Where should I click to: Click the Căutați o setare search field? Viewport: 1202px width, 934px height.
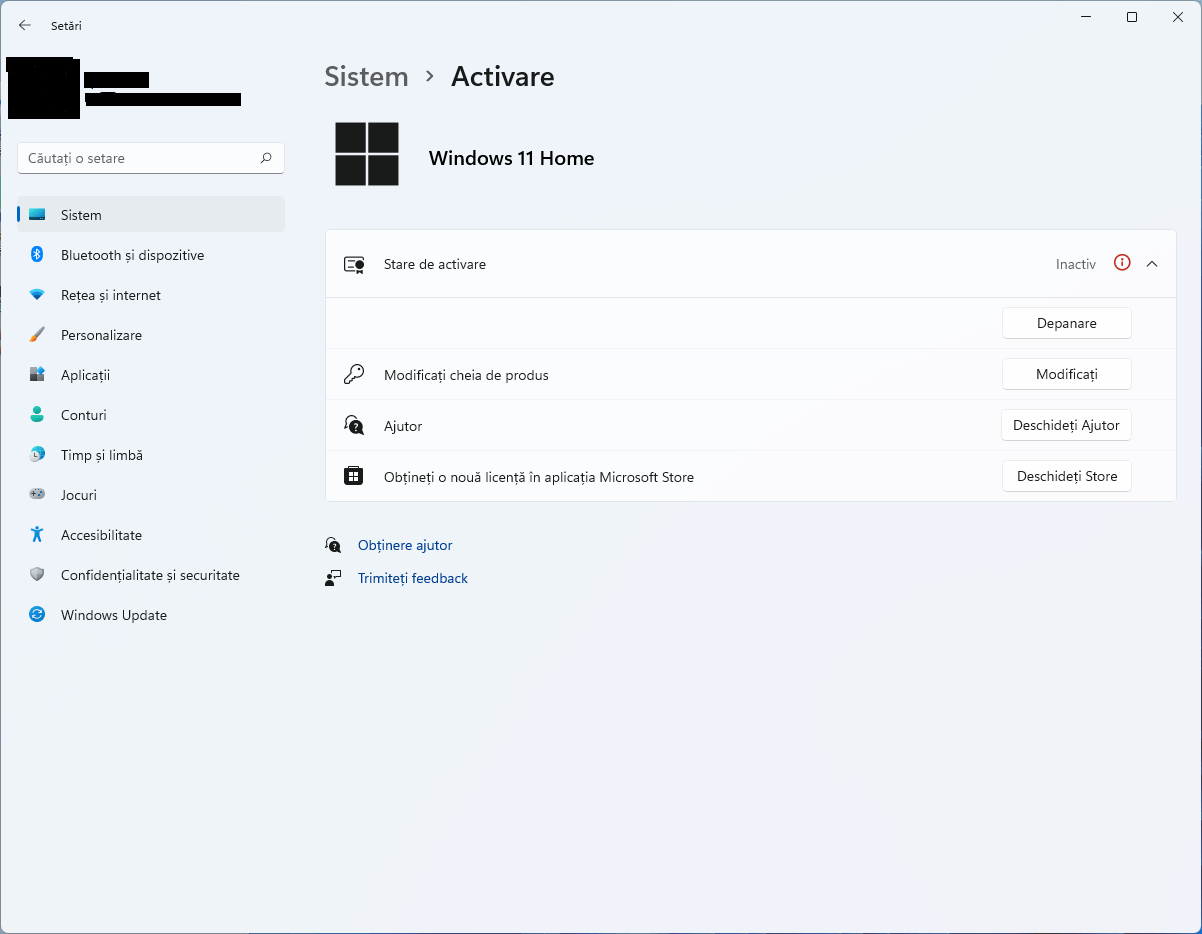[151, 158]
